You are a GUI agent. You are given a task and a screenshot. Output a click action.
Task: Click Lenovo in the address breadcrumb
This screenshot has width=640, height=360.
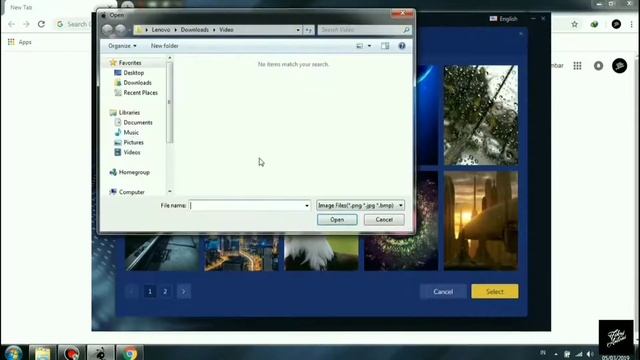pos(161,30)
